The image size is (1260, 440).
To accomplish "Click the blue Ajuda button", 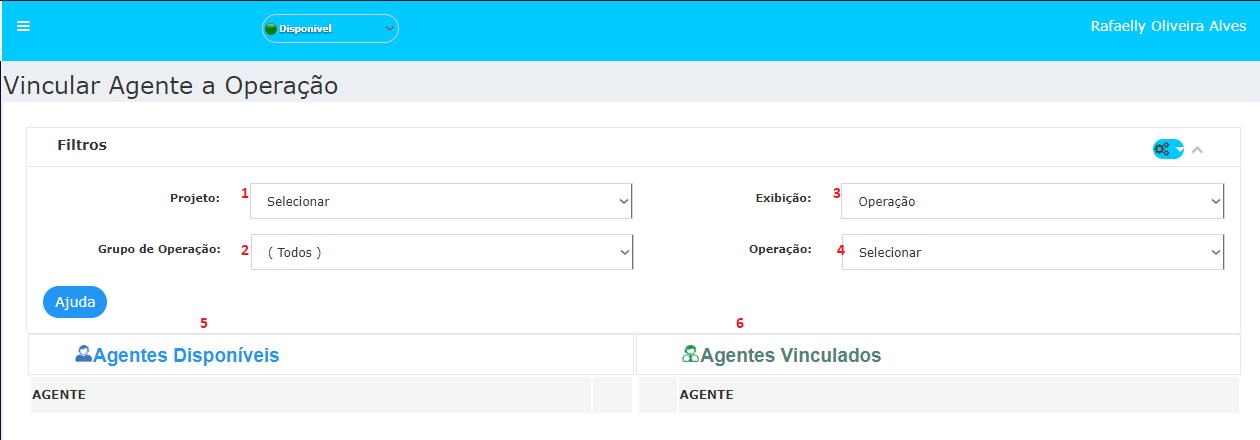I will pos(75,302).
